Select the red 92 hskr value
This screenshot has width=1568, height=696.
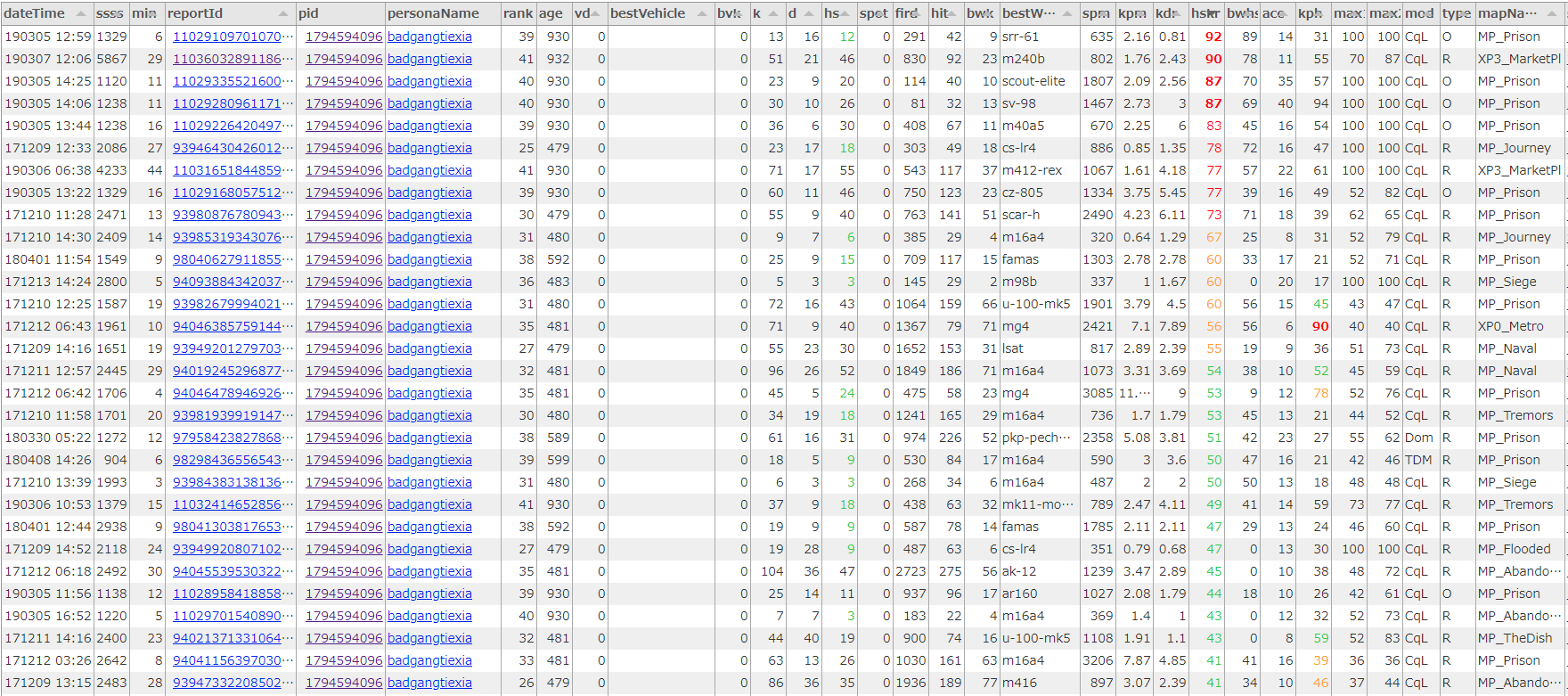(1213, 37)
